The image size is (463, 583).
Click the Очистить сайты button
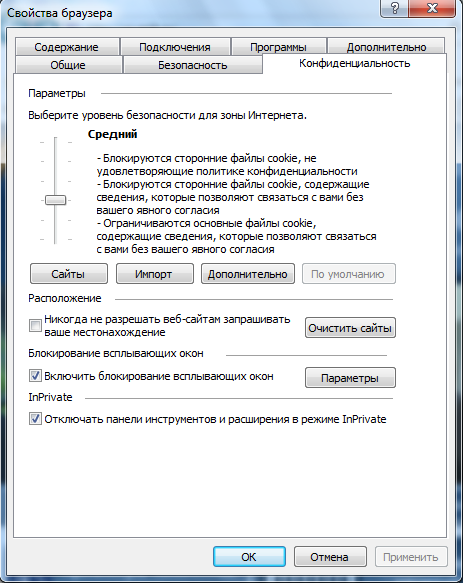point(350,328)
